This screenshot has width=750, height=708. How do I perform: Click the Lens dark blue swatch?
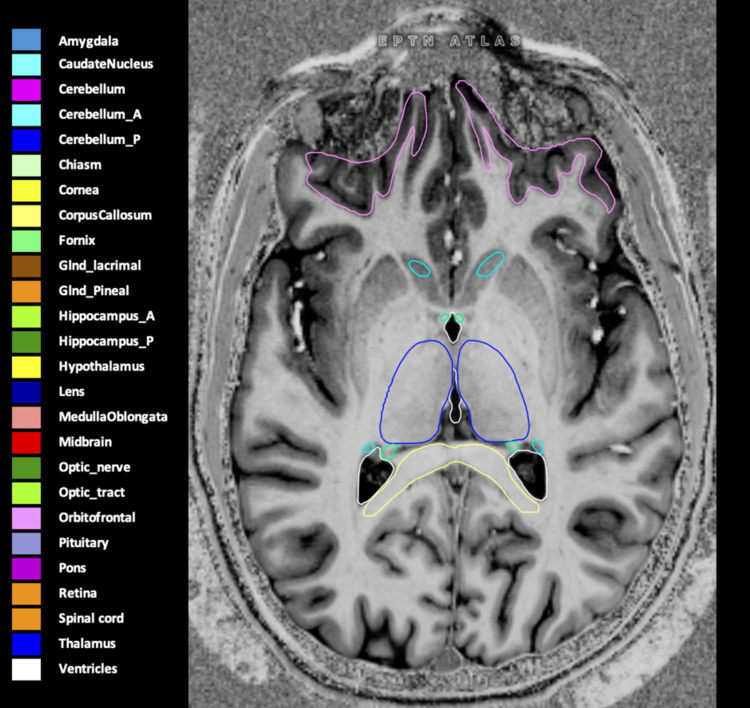pos(26,392)
